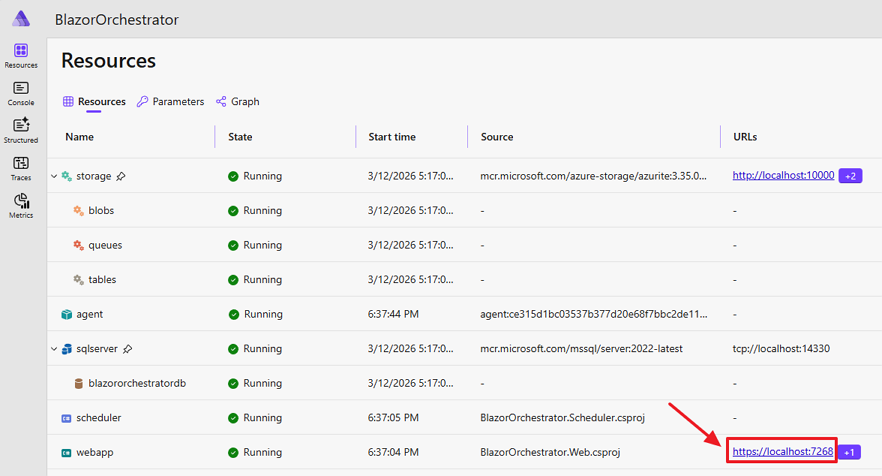The image size is (882, 476).
Task: Show additional webapp URLs via +1 badge
Action: 849,452
